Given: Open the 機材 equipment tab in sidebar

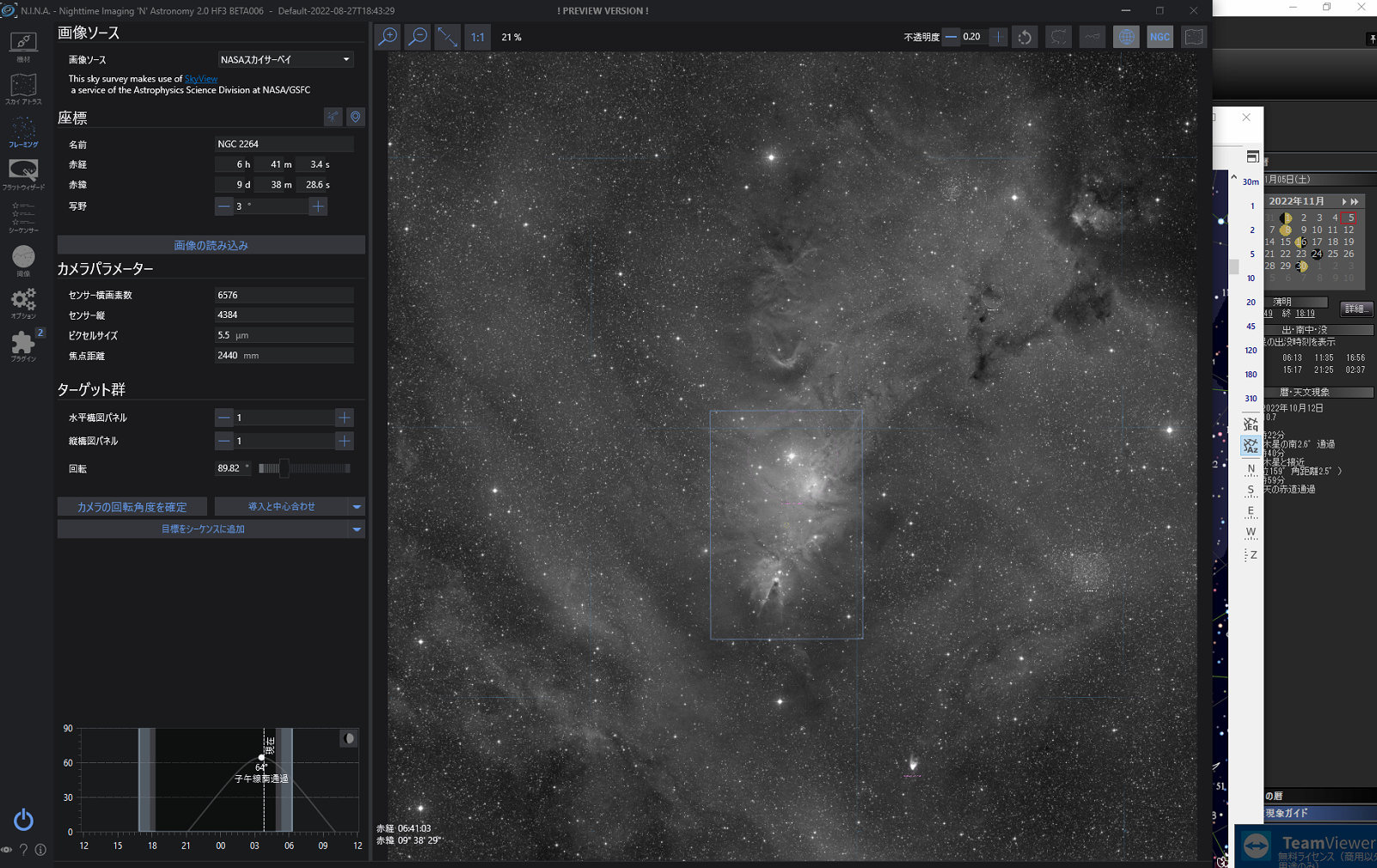Looking at the screenshot, I should coord(23,46).
